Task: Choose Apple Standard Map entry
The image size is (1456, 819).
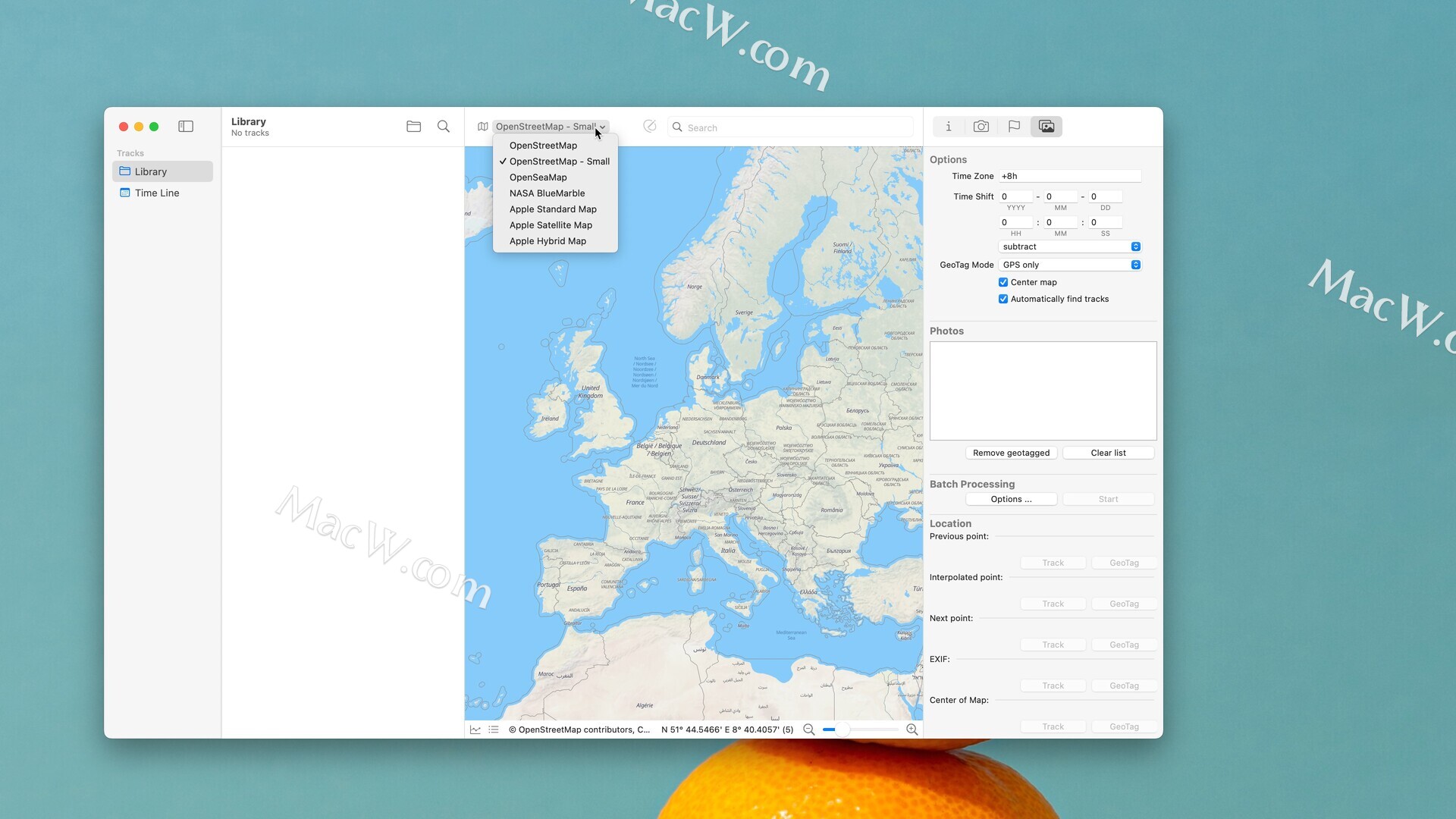Action: click(555, 209)
